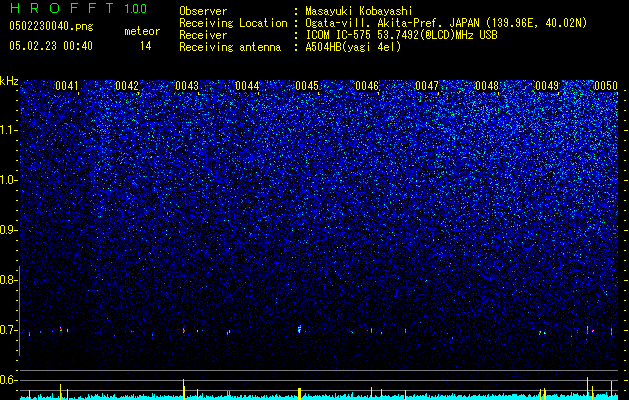Click the 1.1 frequency axis label

pyautogui.click(x=7, y=130)
